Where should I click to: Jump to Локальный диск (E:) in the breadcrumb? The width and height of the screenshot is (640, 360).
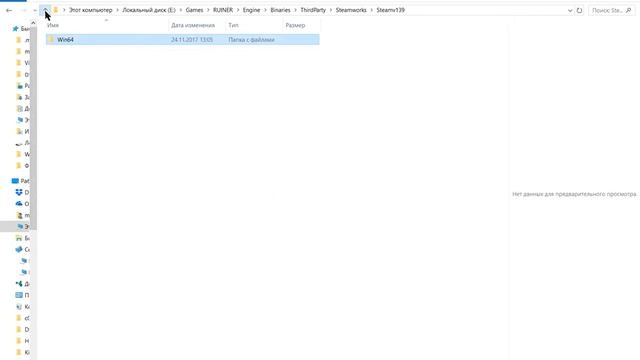coord(149,10)
